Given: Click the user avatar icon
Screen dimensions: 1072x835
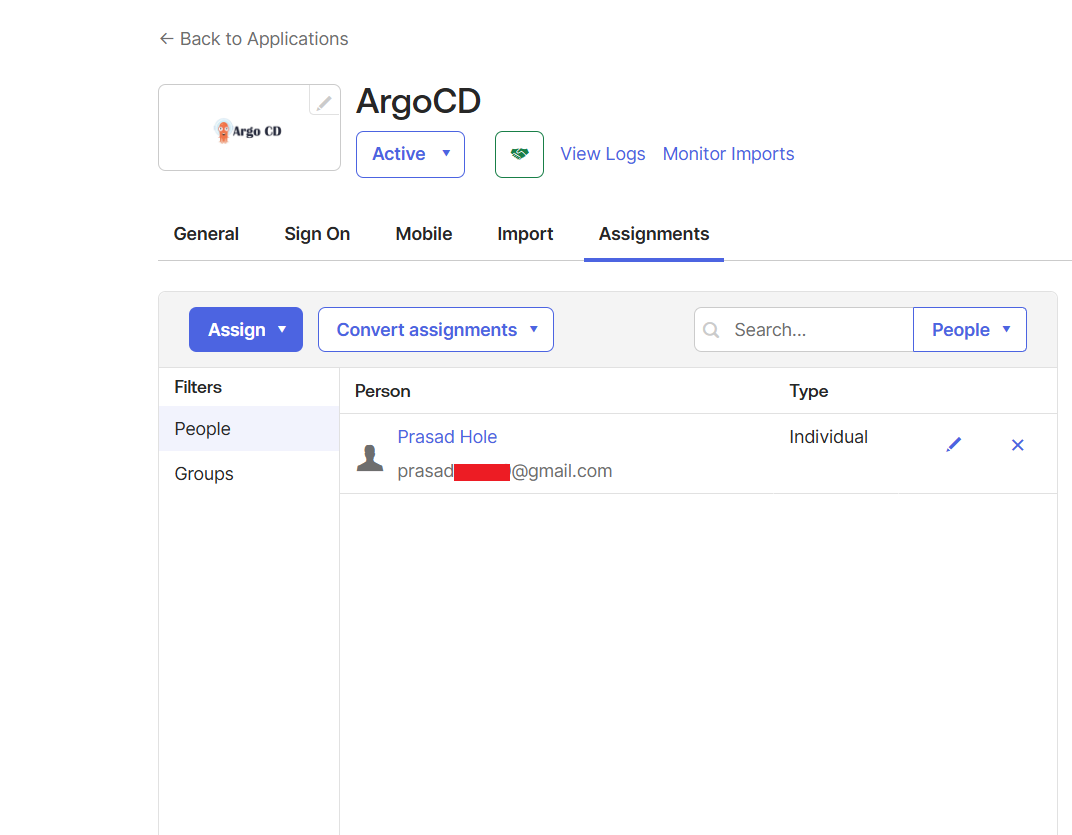Looking at the screenshot, I should click(370, 458).
